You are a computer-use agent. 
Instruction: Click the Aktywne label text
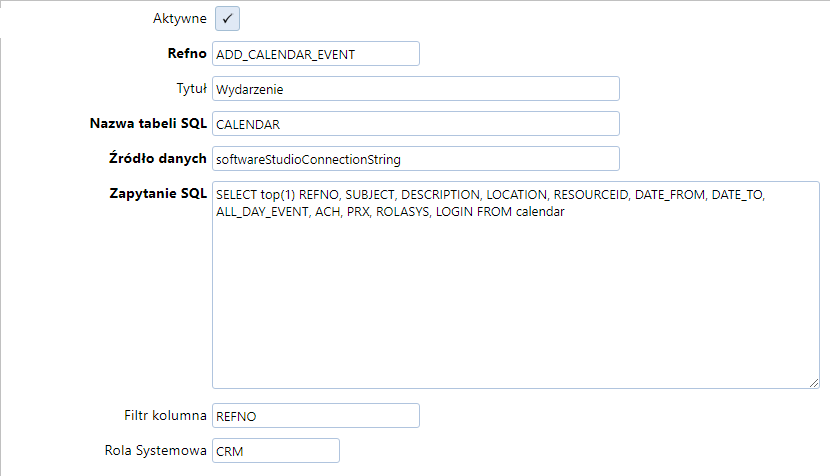(179, 19)
